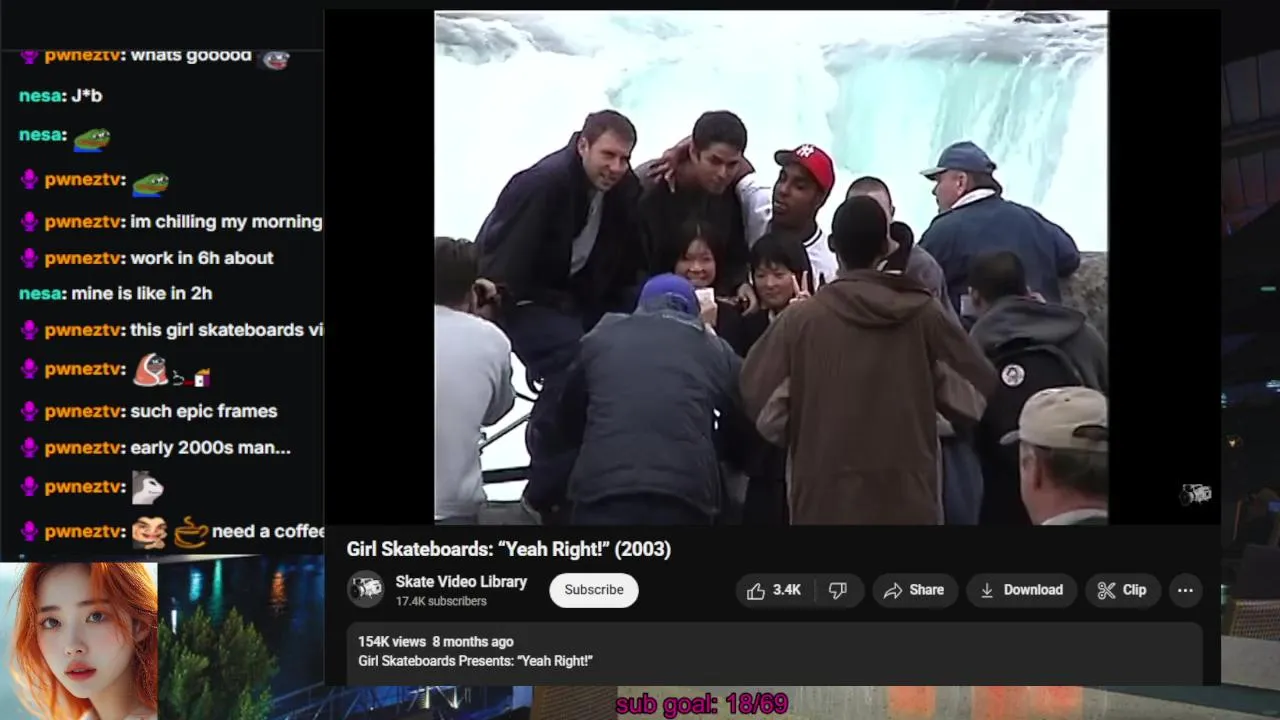Click the 'sub goal: 18/69' overlay text

click(702, 704)
